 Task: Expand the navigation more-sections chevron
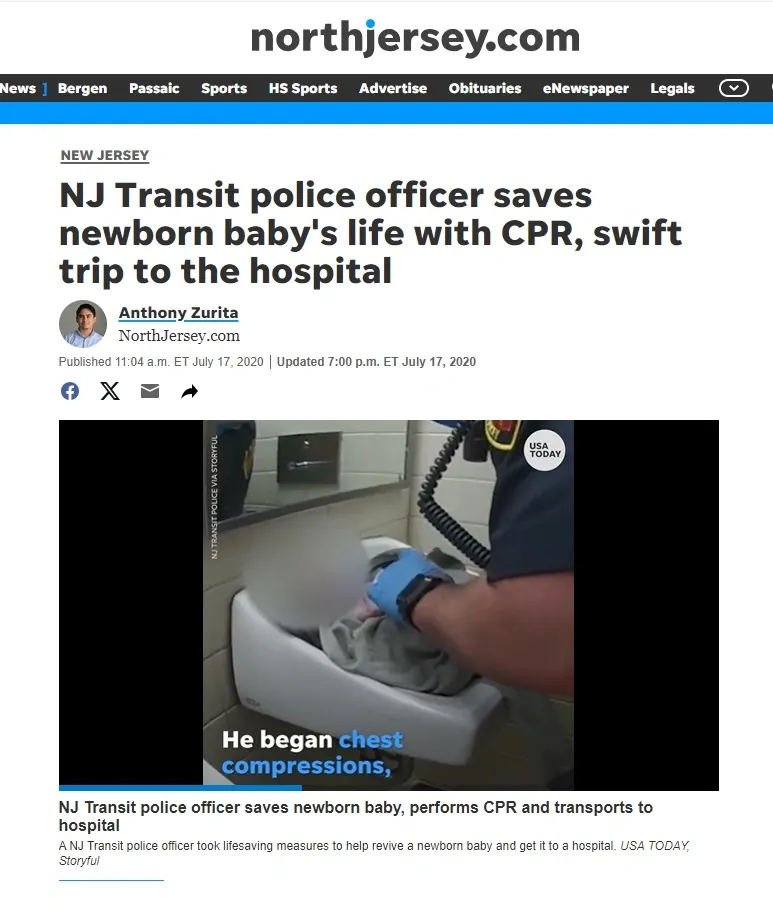734,88
